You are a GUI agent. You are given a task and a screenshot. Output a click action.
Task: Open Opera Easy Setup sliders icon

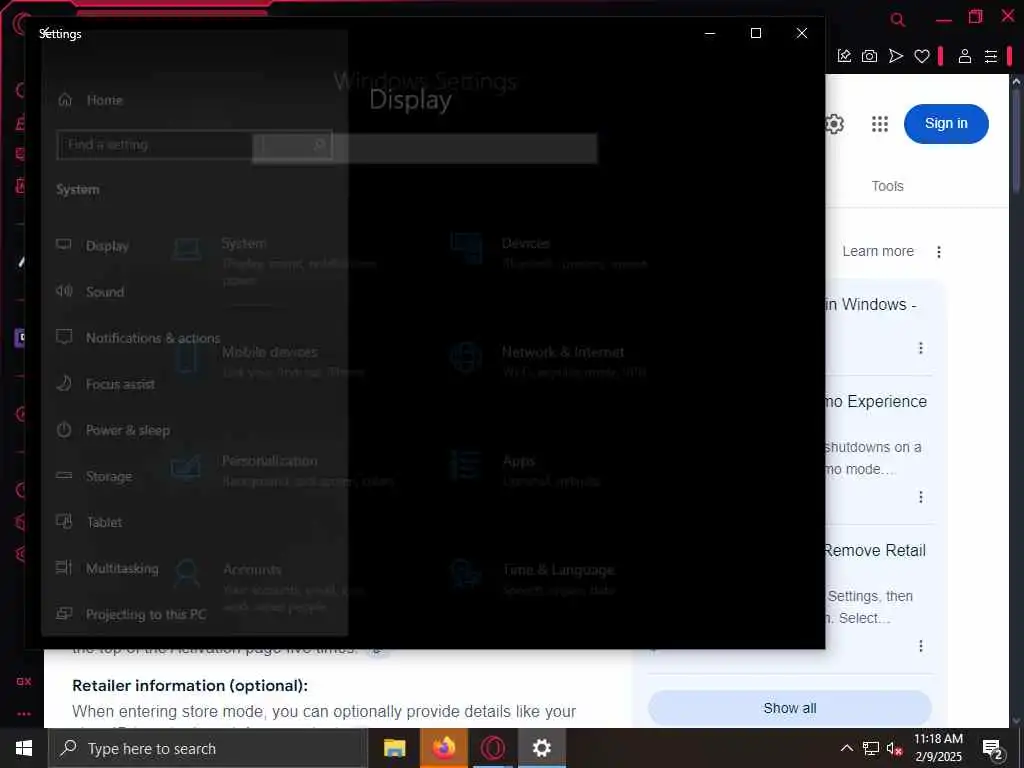click(x=991, y=56)
